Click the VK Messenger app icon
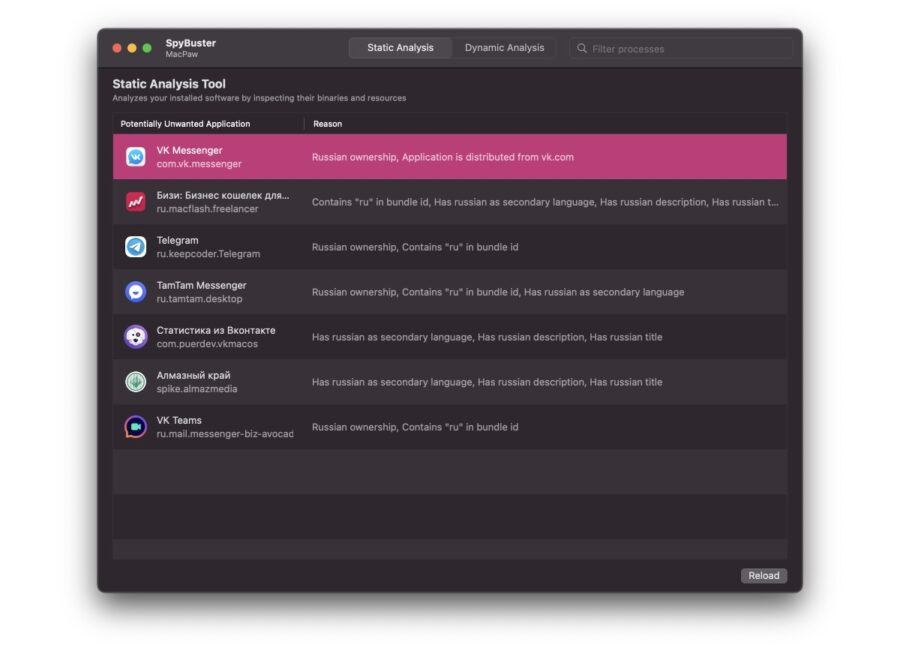The image size is (900, 648). pos(135,157)
